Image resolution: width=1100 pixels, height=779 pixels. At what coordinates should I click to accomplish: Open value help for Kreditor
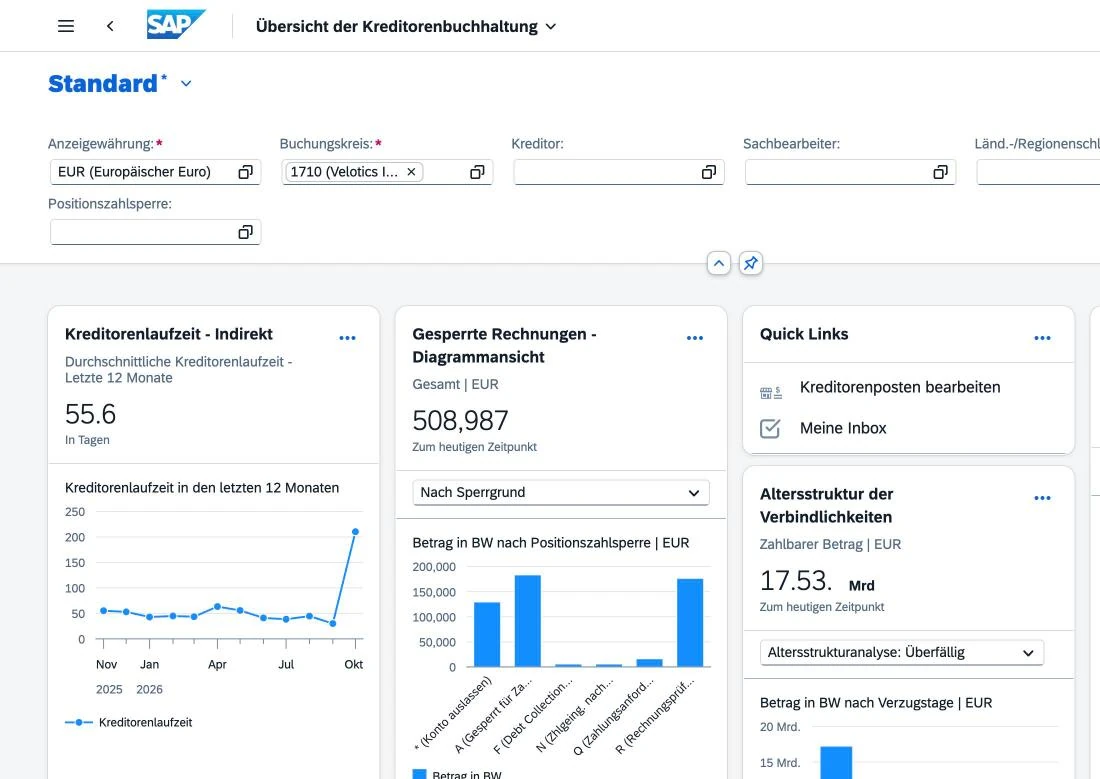(x=709, y=172)
